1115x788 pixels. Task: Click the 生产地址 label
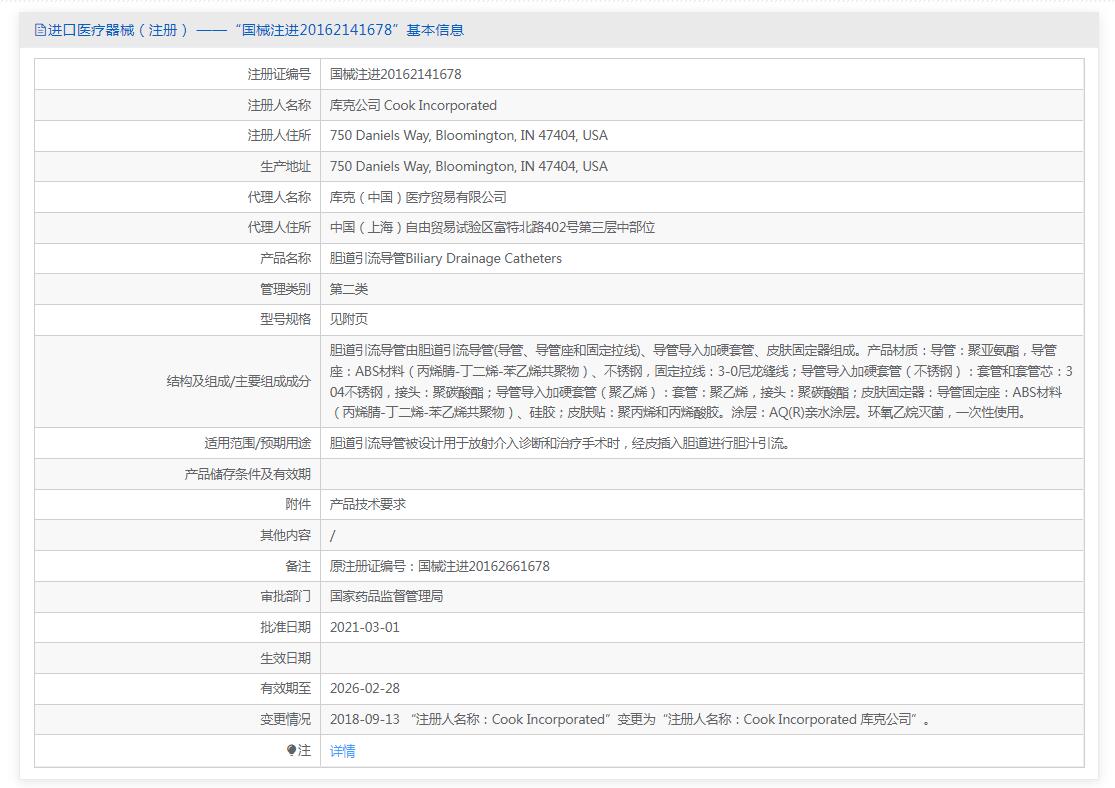point(285,166)
